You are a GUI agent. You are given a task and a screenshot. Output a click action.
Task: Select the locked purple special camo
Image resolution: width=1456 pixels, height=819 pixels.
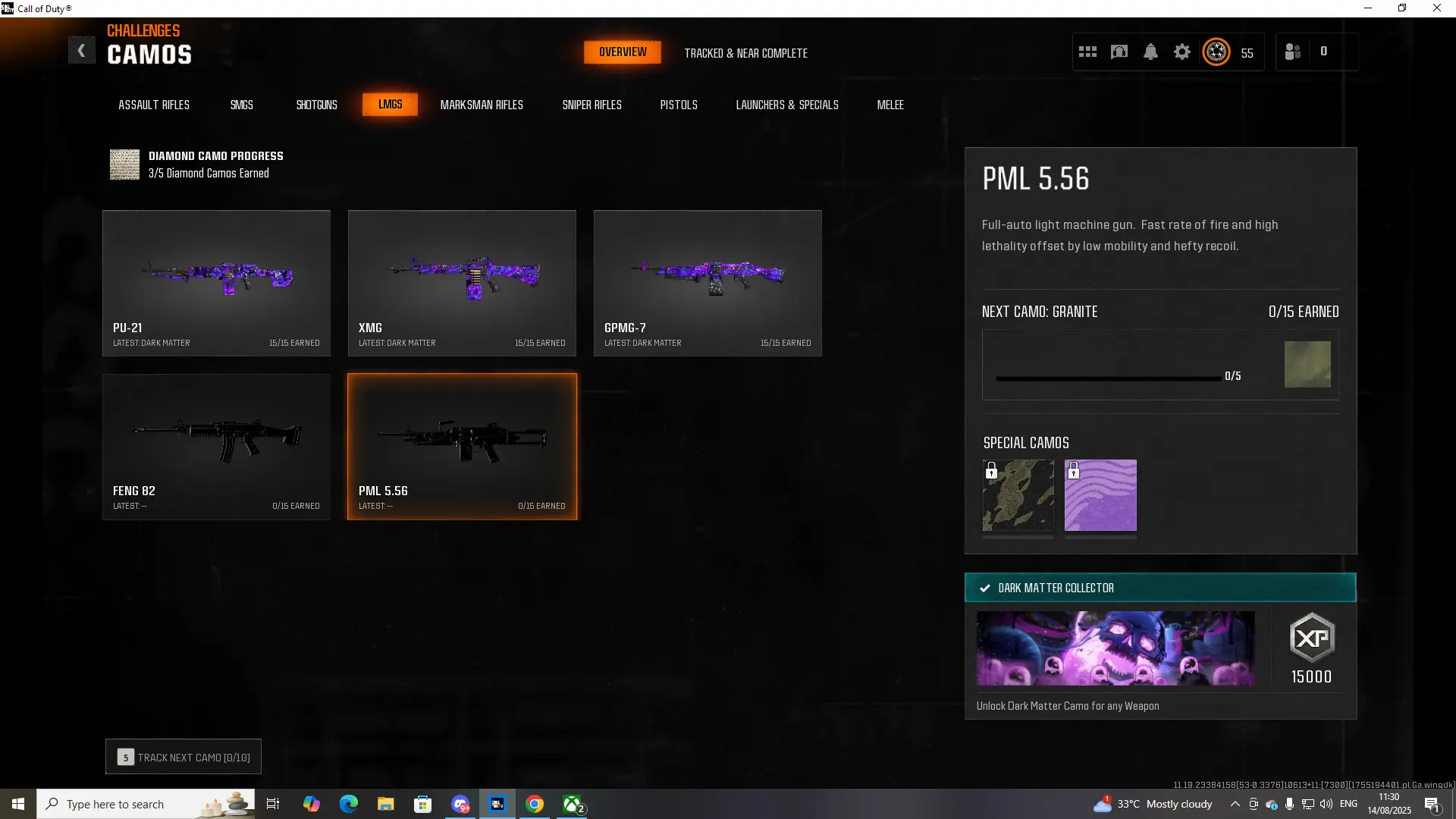[x=1100, y=495]
